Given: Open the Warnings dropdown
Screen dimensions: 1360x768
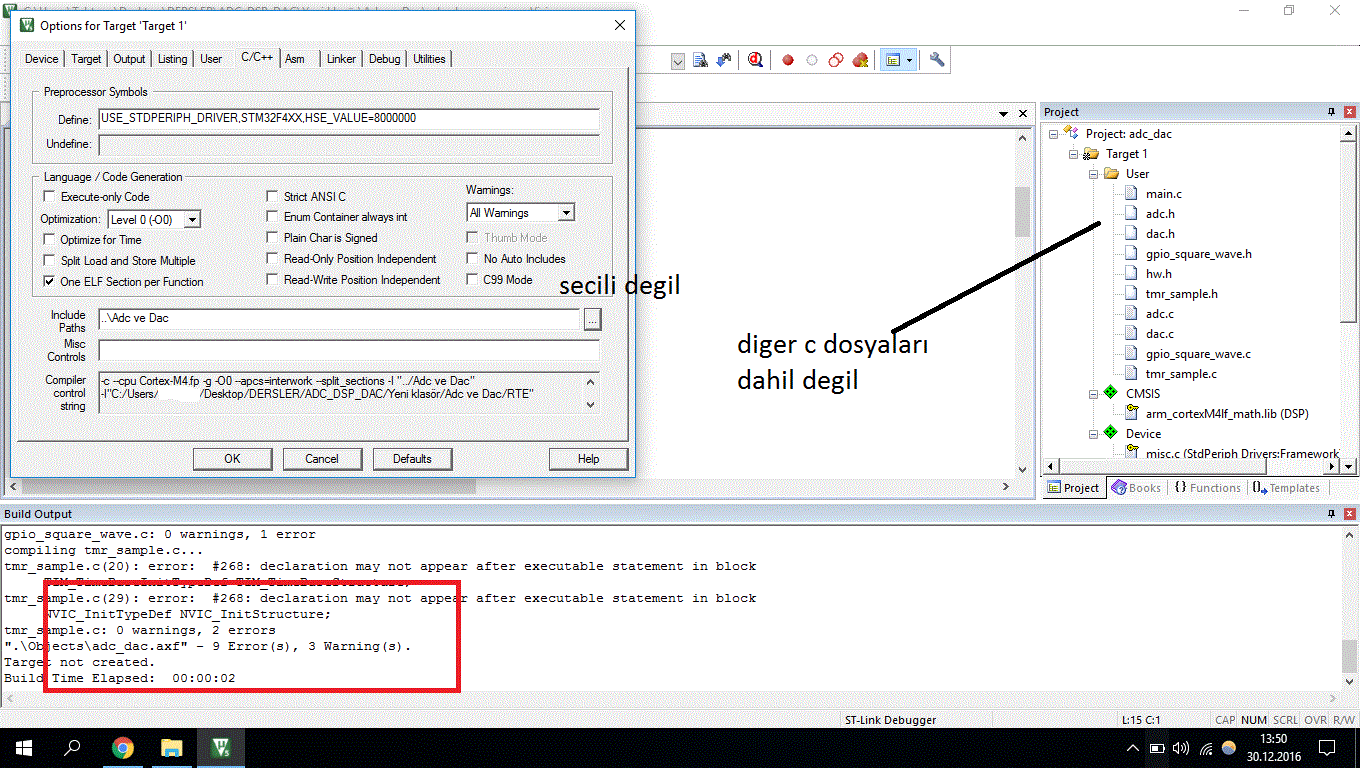Looking at the screenshot, I should coord(566,213).
